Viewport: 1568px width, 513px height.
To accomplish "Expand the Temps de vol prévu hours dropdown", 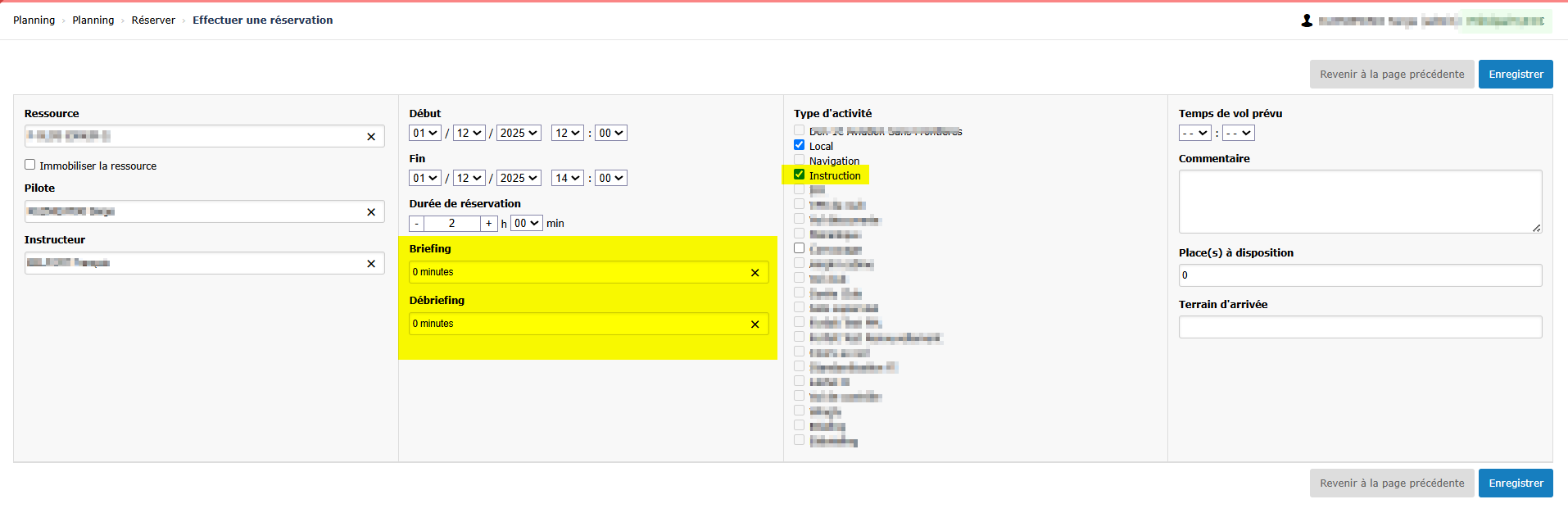I will pyautogui.click(x=1194, y=133).
